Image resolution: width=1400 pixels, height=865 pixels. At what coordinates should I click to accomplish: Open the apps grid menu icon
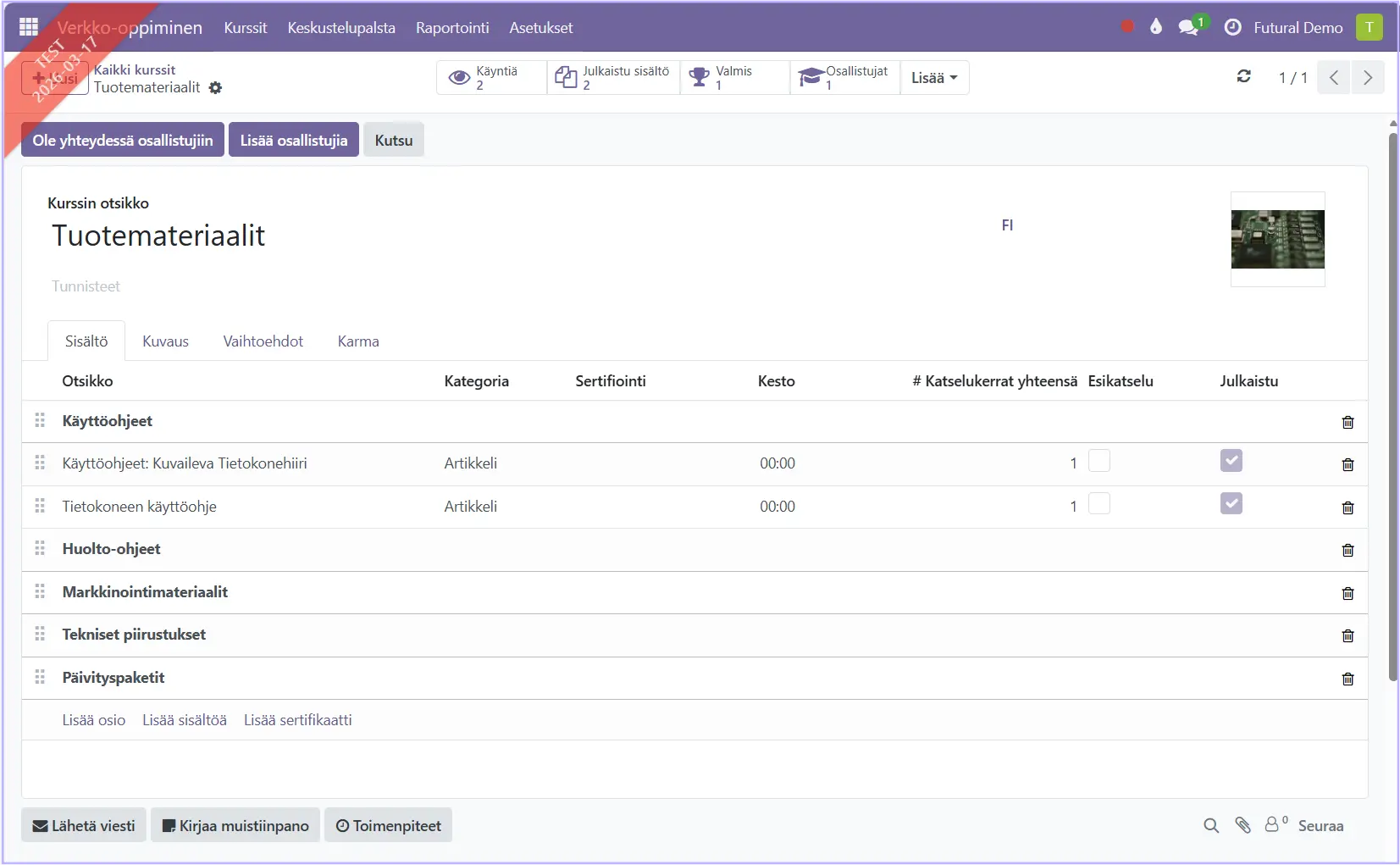pyautogui.click(x=29, y=27)
